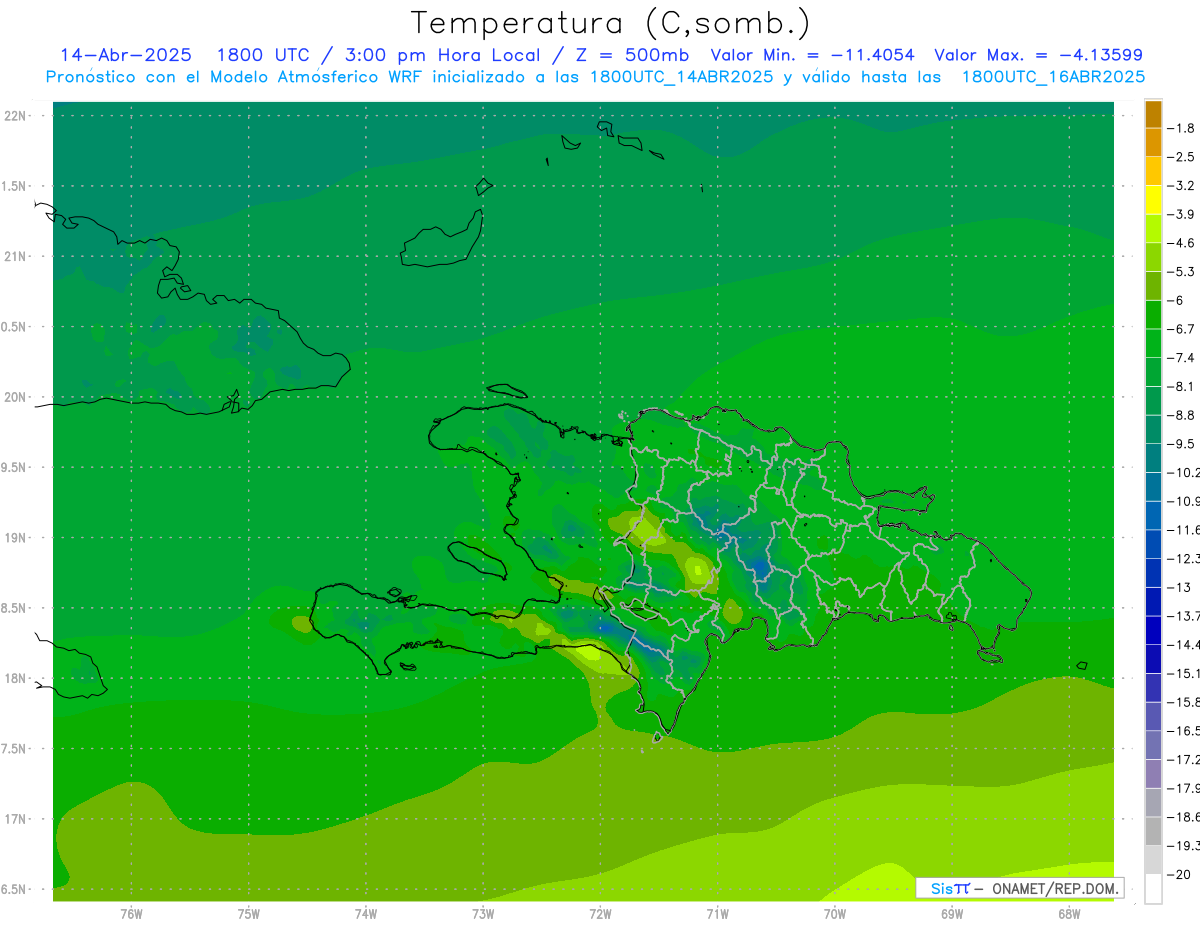Click the 'Valor Min. = -11.4054' value
The image size is (1200, 927).
[814, 55]
